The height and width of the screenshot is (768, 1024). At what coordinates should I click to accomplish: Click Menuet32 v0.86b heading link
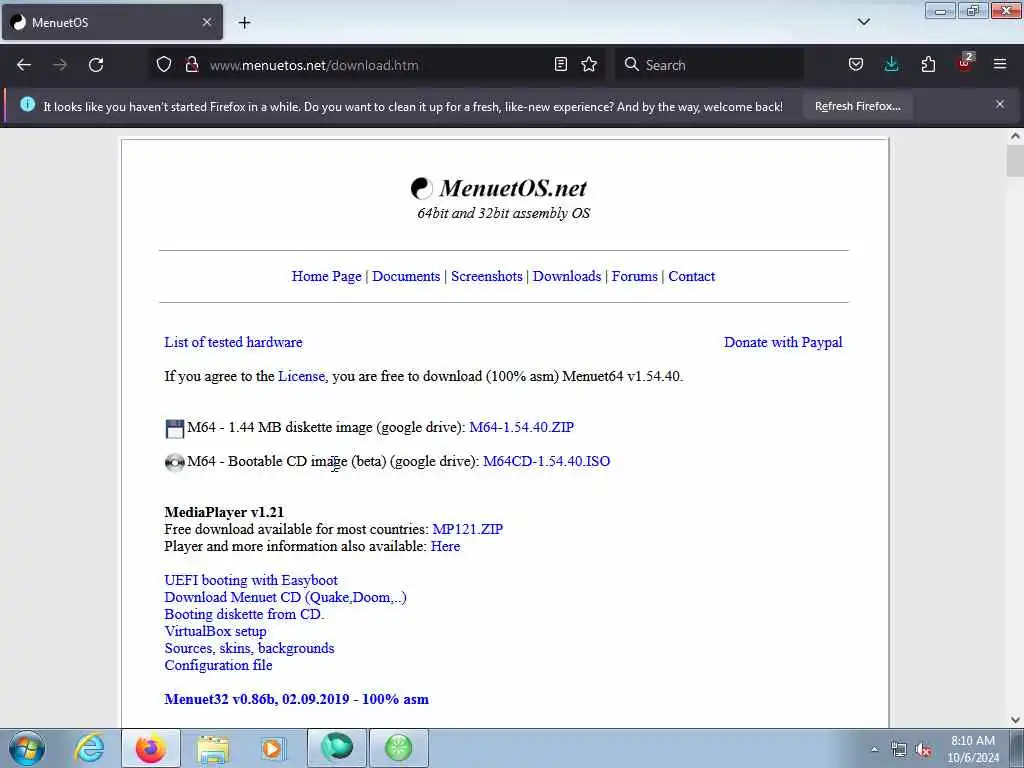[x=296, y=699]
